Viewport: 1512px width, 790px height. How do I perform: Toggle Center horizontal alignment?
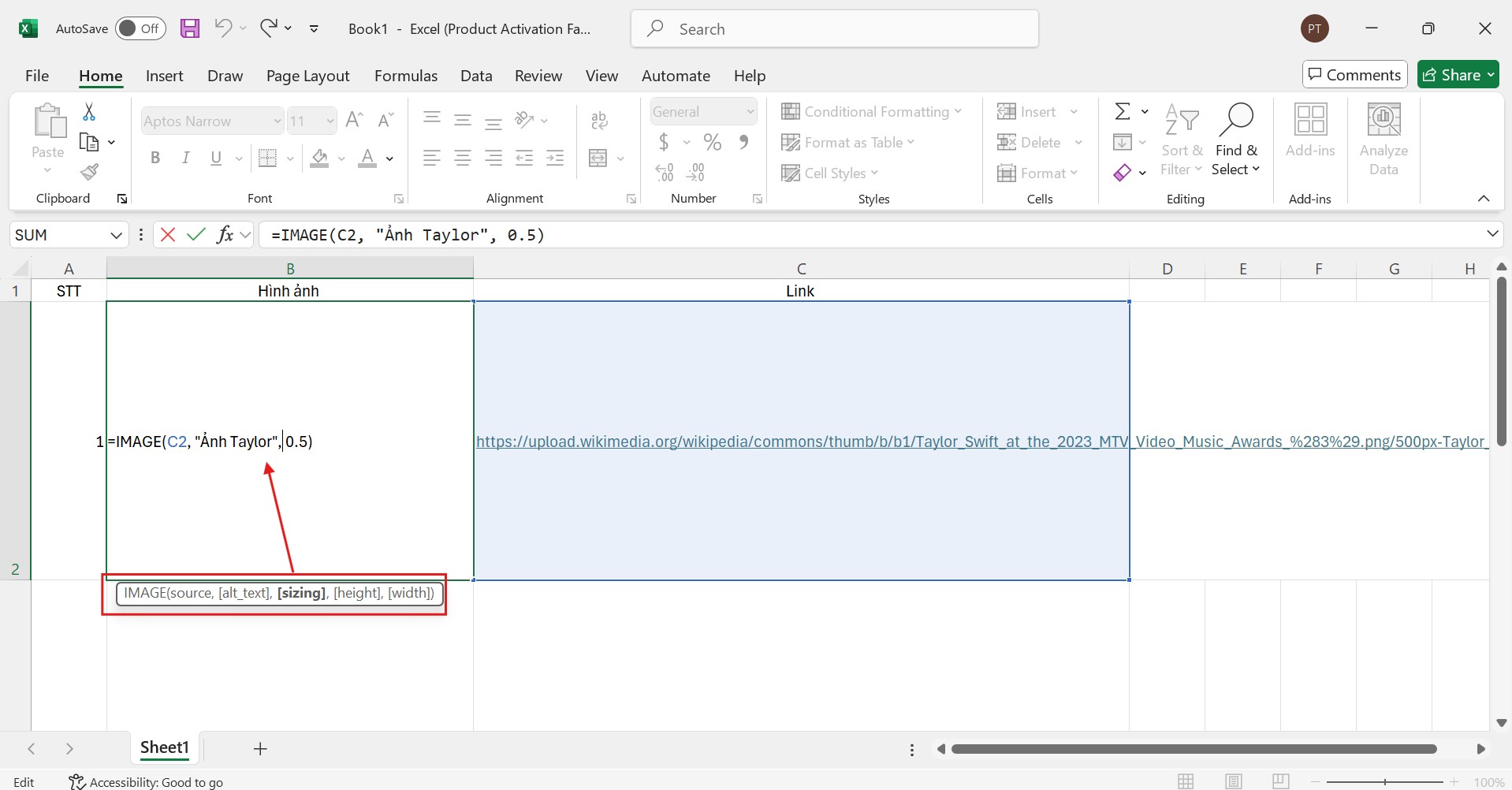click(463, 158)
